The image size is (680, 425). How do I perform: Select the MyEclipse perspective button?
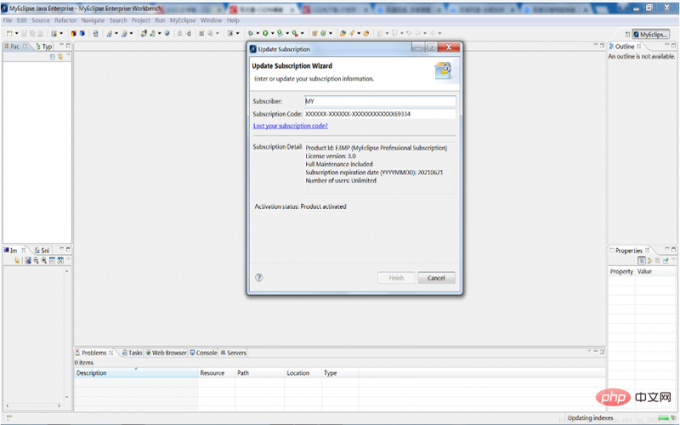tap(651, 34)
